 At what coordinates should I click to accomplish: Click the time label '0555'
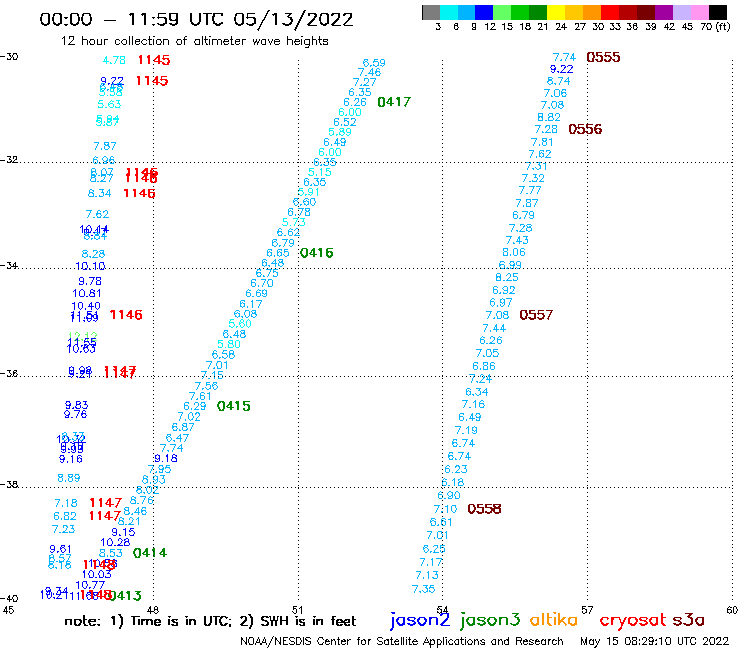pyautogui.click(x=603, y=58)
